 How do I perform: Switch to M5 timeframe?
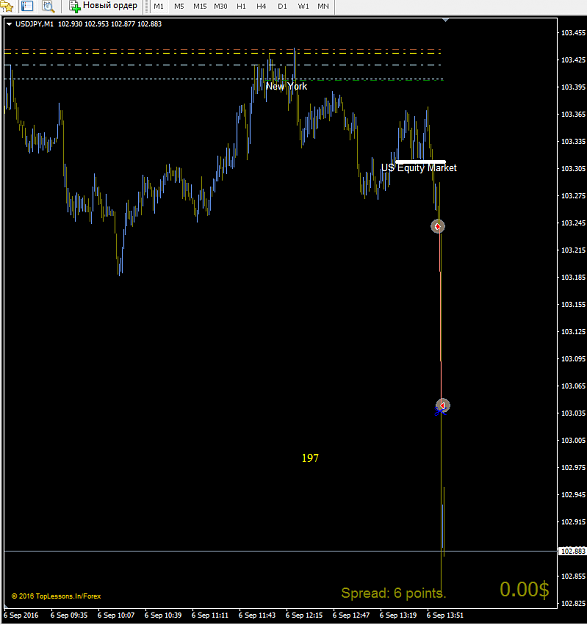[x=179, y=6]
